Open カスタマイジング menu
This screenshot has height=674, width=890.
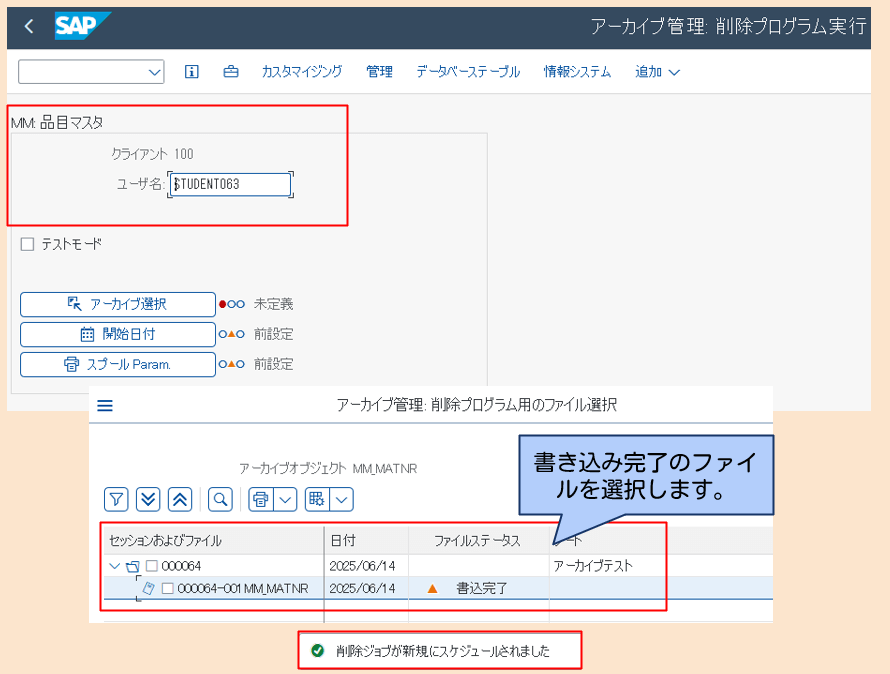[302, 72]
